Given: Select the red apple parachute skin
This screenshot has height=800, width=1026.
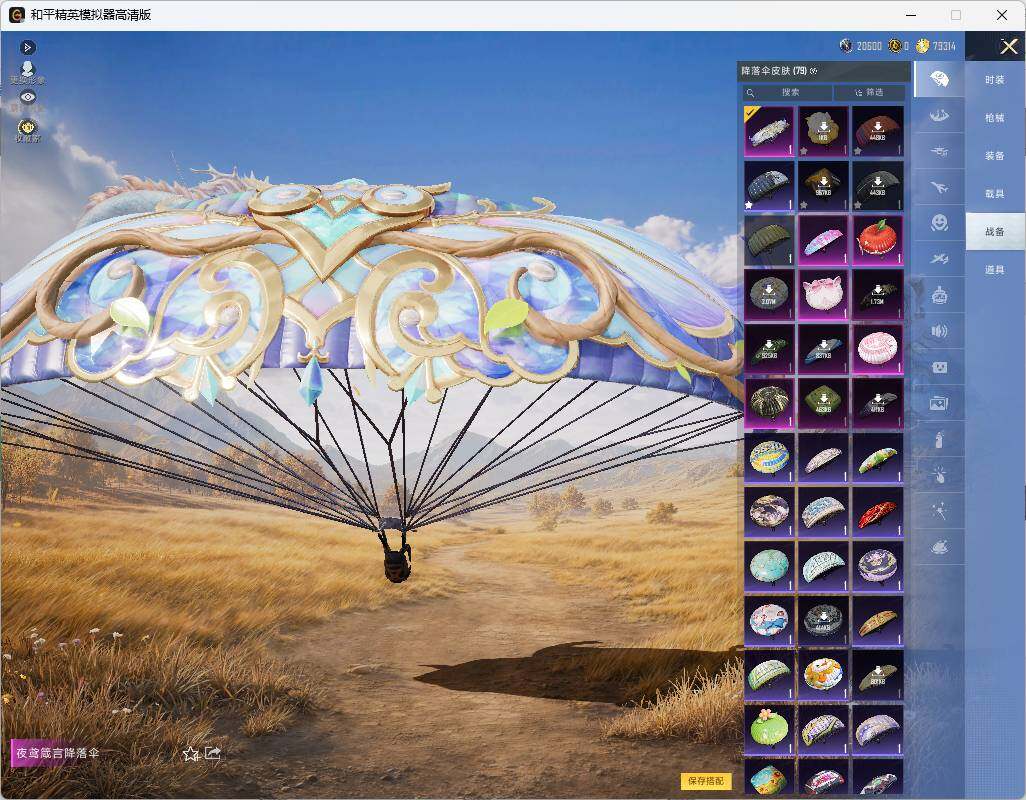Looking at the screenshot, I should [877, 240].
